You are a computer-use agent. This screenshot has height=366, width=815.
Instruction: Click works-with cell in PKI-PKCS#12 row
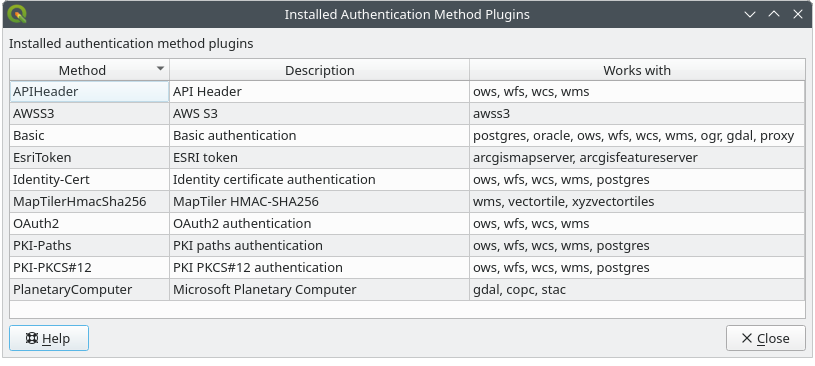click(637, 268)
